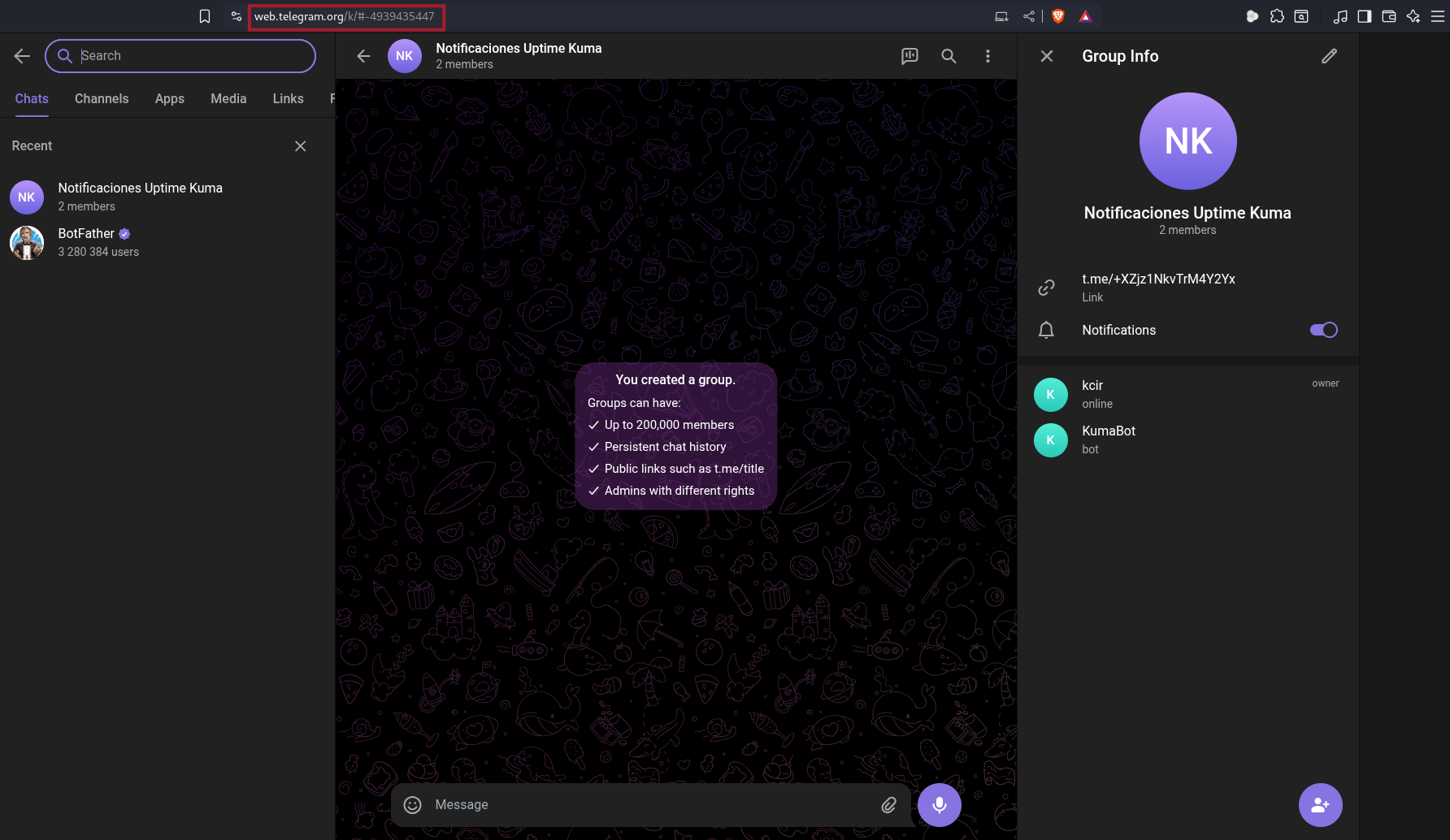Viewport: 1450px width, 840px height.
Task: Click the attachment paperclip icon
Action: pyautogui.click(x=888, y=804)
